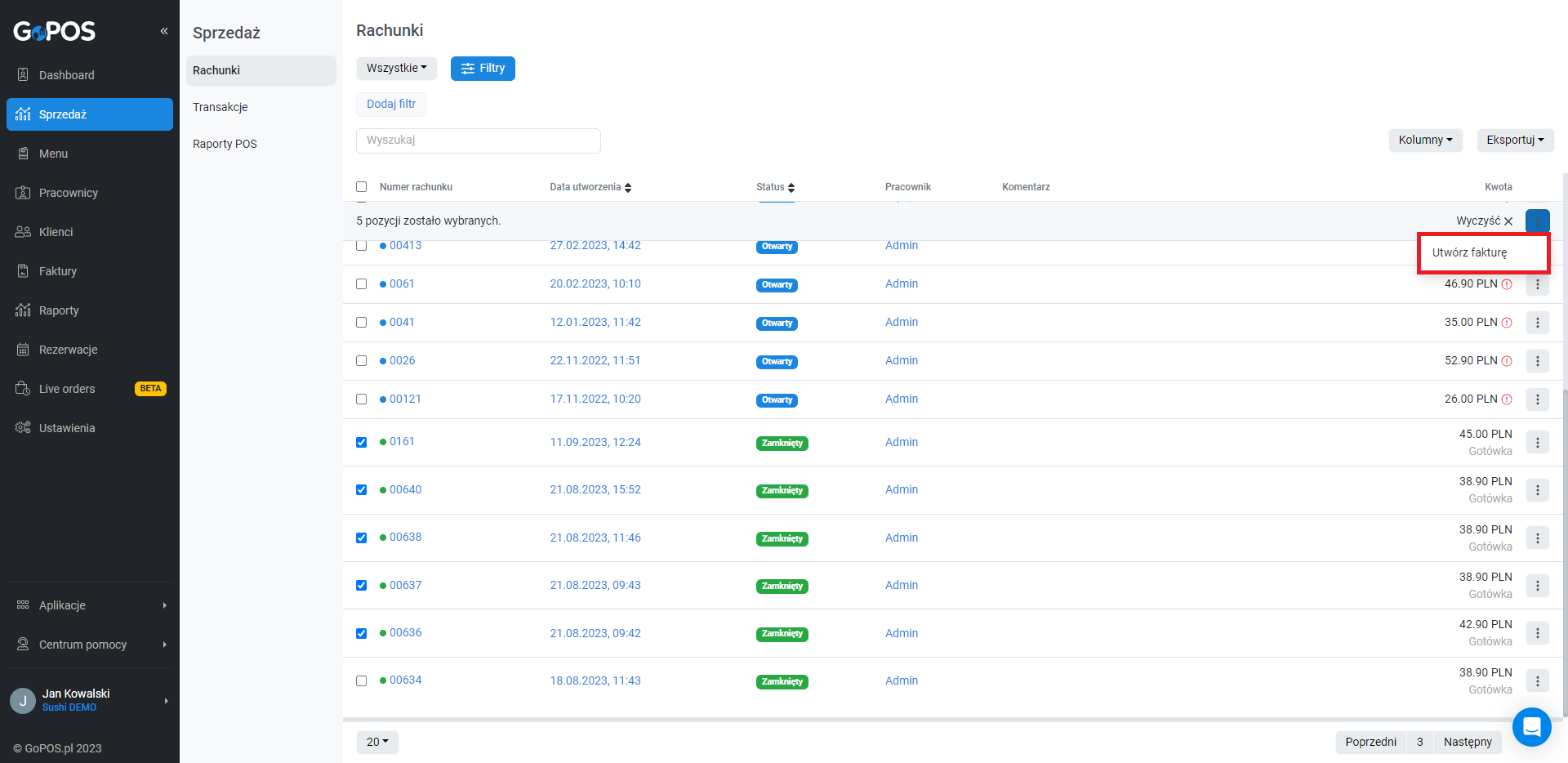Sort by Status column

coord(775,187)
